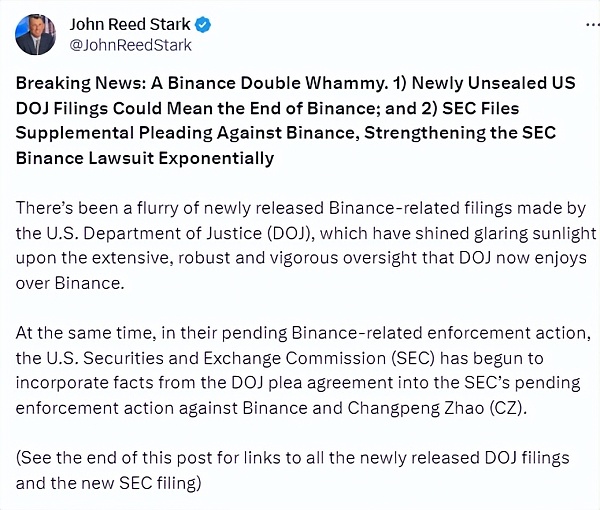This screenshot has width=600, height=510.
Task: Click the @JohnReedStark handle
Action: point(131,45)
